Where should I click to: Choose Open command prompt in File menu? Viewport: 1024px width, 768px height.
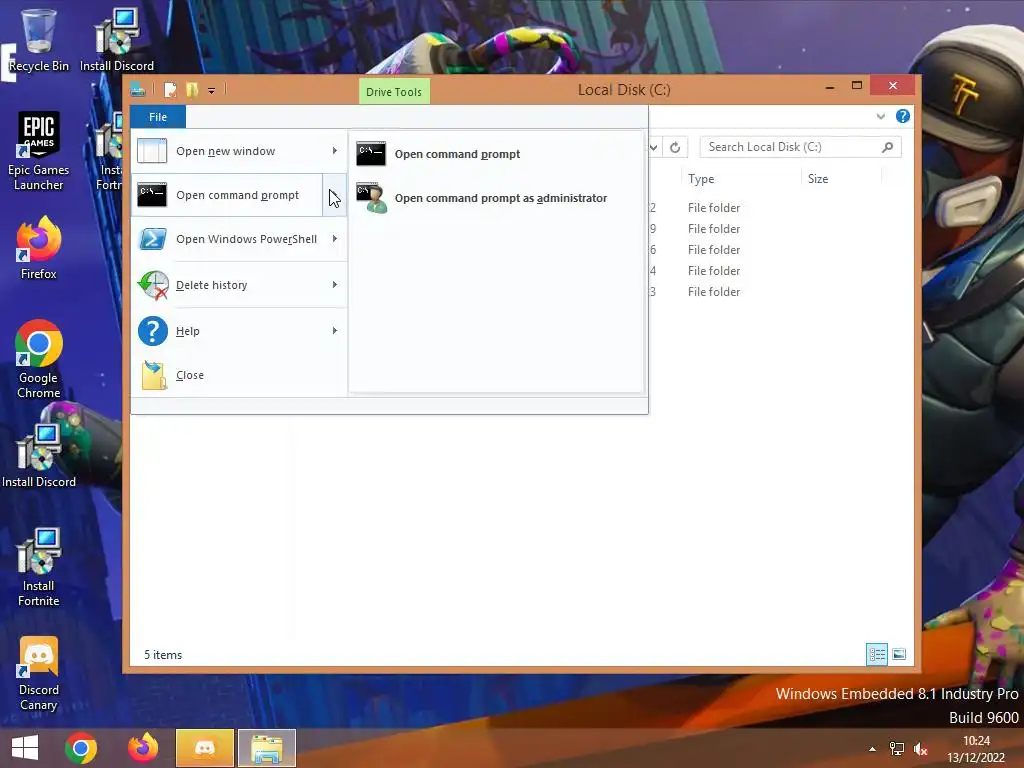[226, 195]
